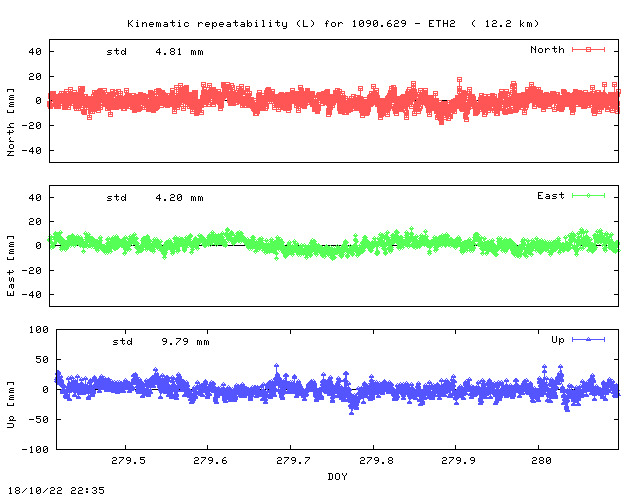Click the East plot y-axis label 20
Image resolution: width=640 pixels, height=496 pixels.
click(x=35, y=222)
